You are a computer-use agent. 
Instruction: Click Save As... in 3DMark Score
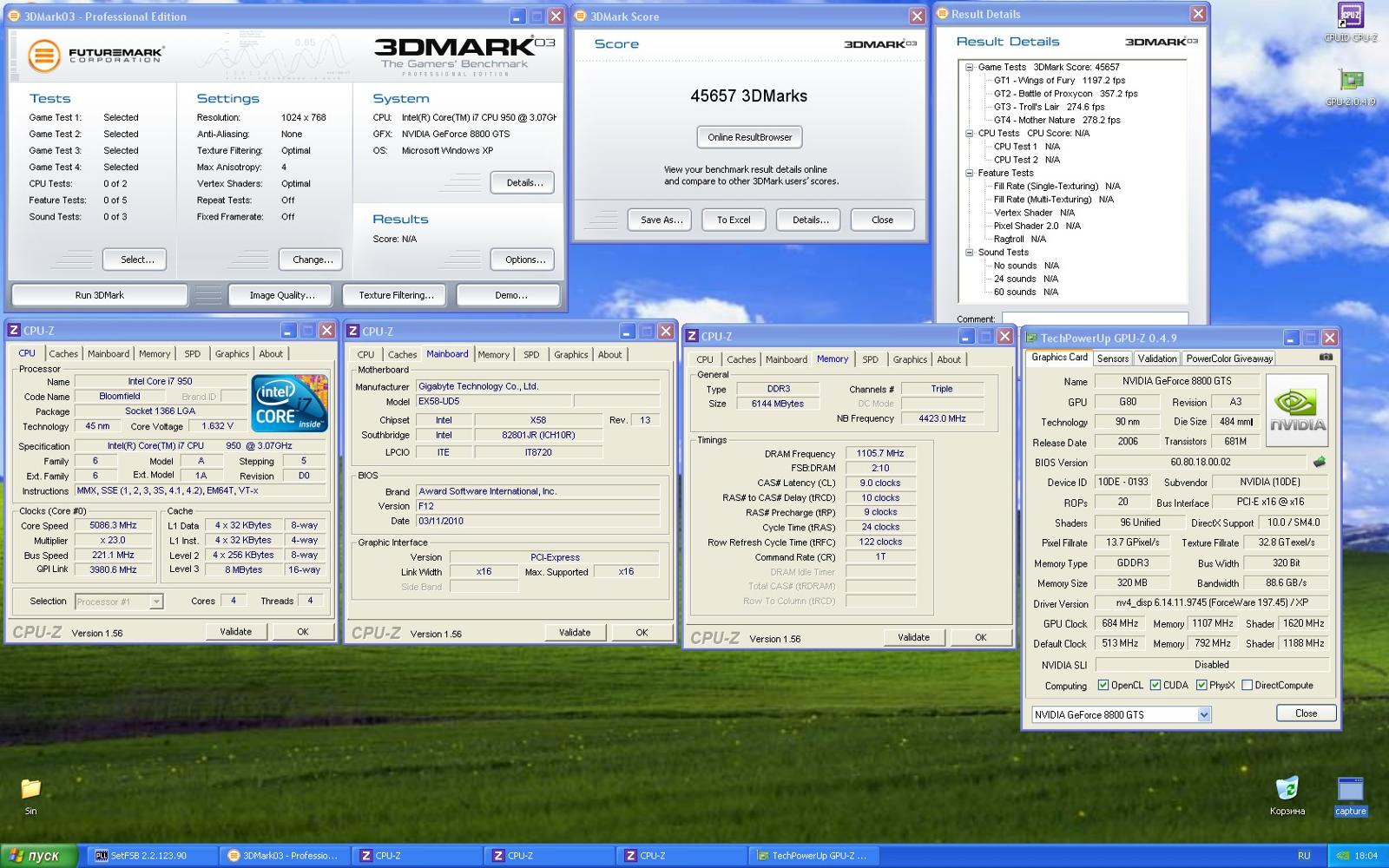coord(660,220)
